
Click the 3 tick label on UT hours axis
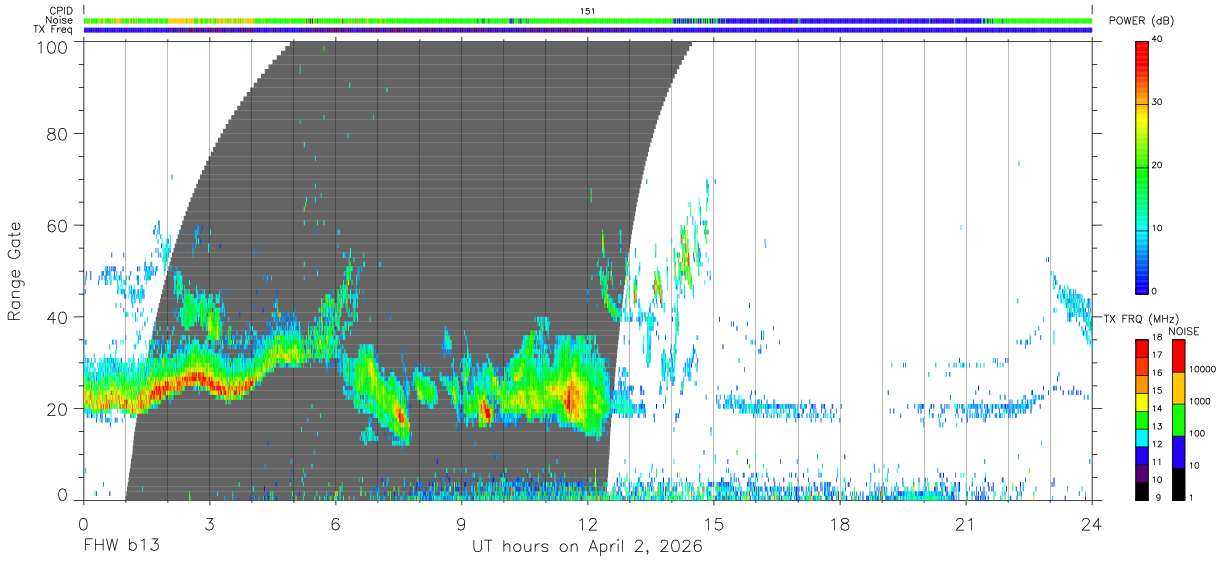click(209, 523)
